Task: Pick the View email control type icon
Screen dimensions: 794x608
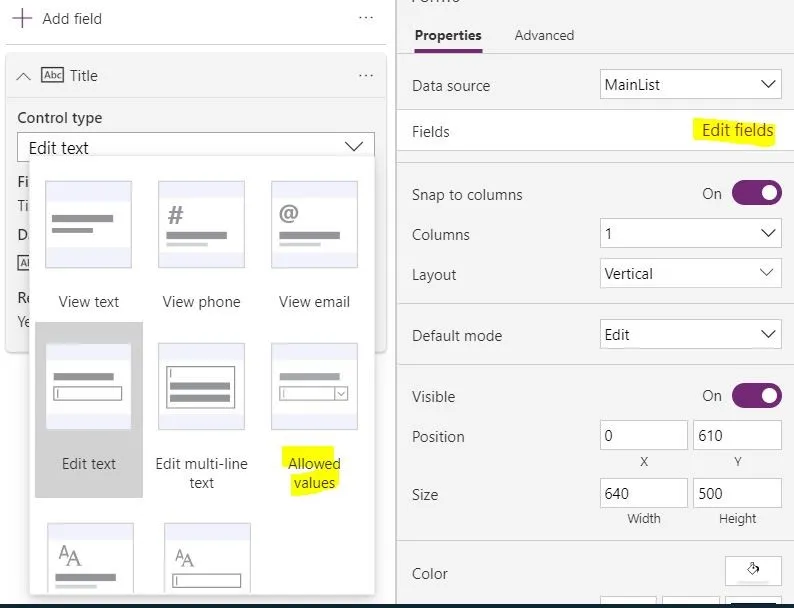Action: [314, 225]
